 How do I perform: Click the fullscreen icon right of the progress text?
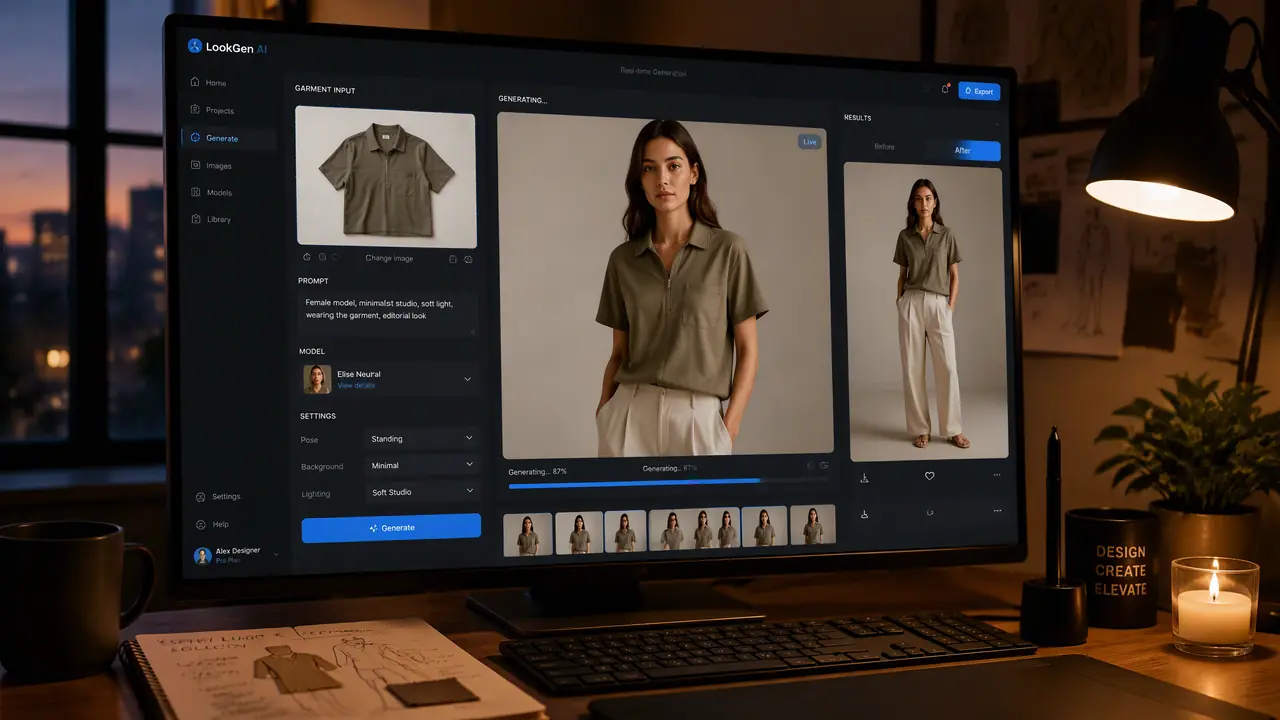coord(824,466)
